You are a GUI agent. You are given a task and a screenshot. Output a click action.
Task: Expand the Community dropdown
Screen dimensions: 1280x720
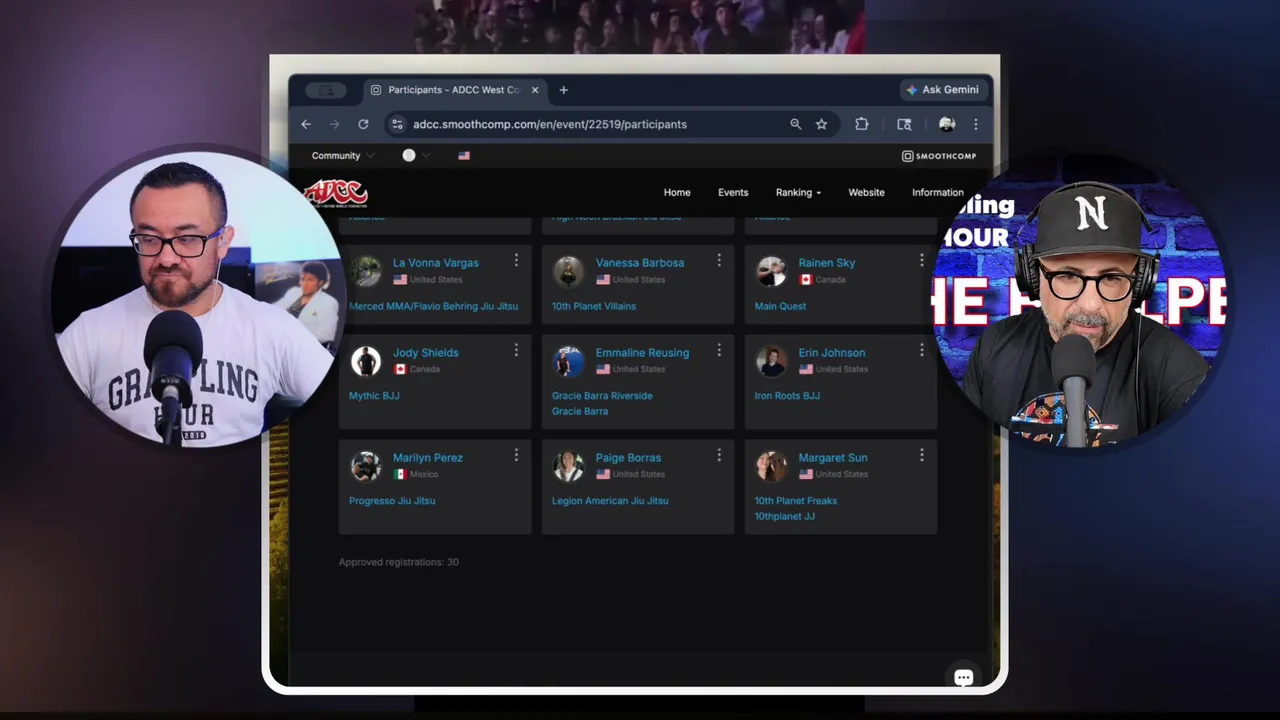pyautogui.click(x=342, y=156)
